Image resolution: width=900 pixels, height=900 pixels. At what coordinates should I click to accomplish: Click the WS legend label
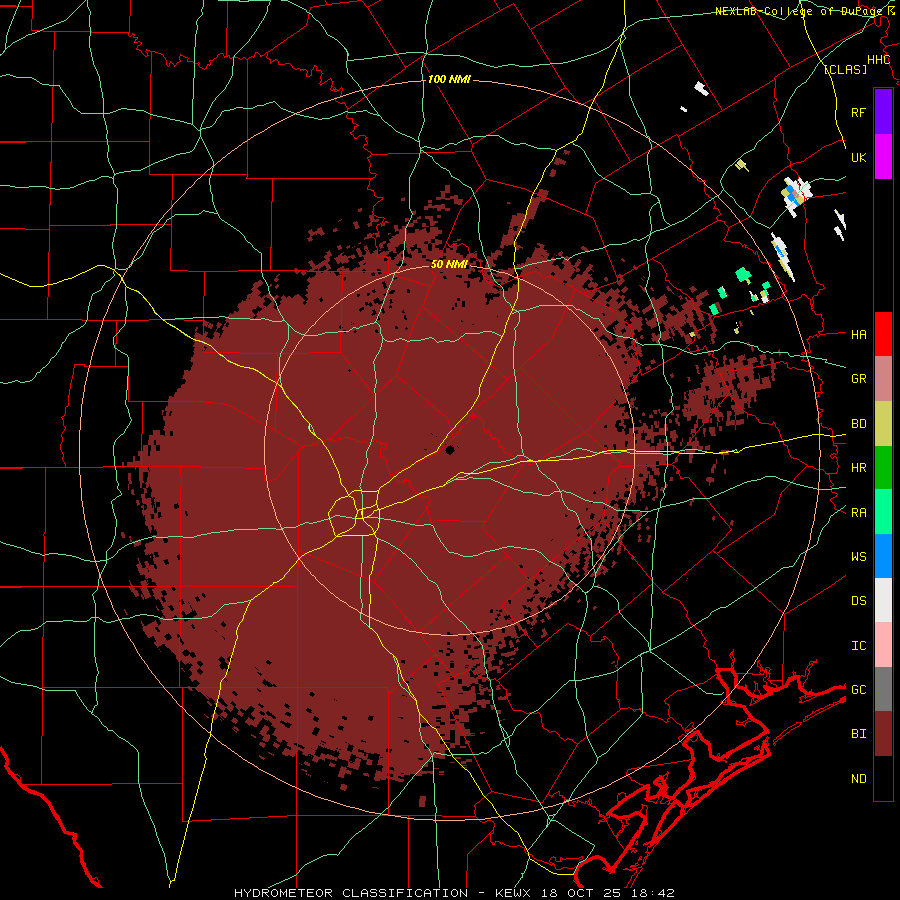tap(858, 556)
